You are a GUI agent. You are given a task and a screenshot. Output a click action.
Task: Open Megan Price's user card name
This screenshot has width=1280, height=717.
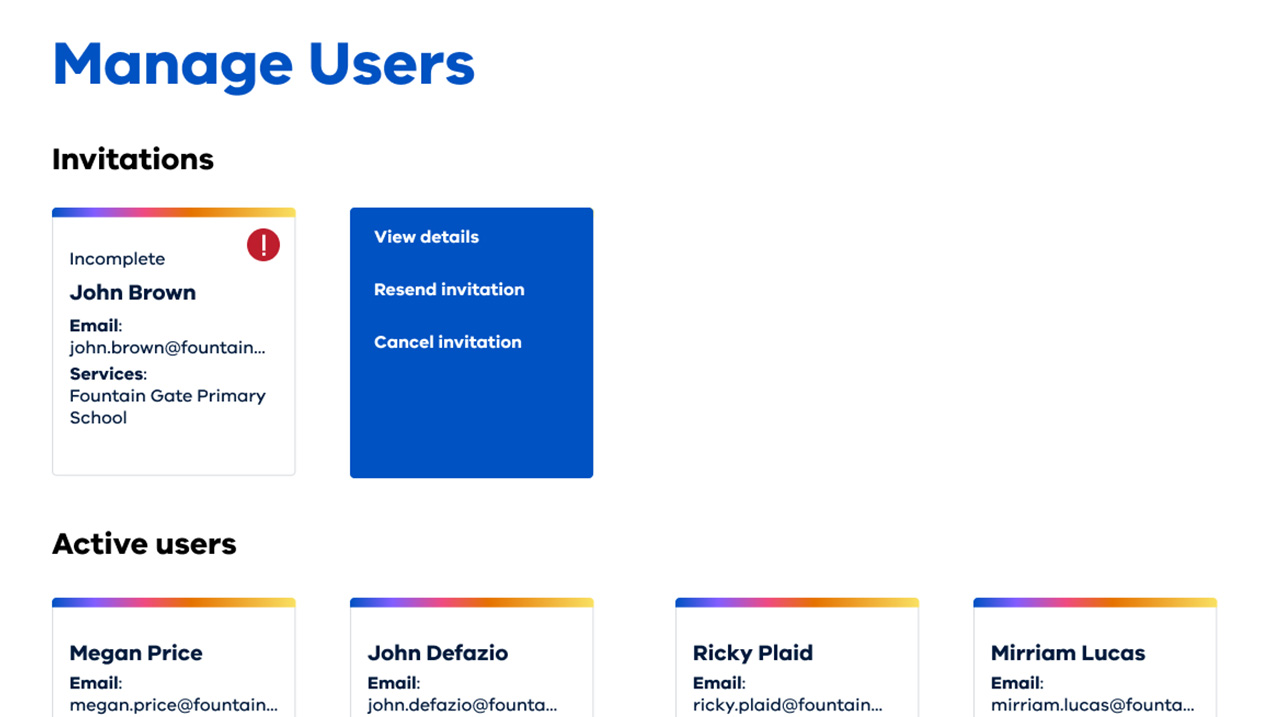(x=136, y=653)
